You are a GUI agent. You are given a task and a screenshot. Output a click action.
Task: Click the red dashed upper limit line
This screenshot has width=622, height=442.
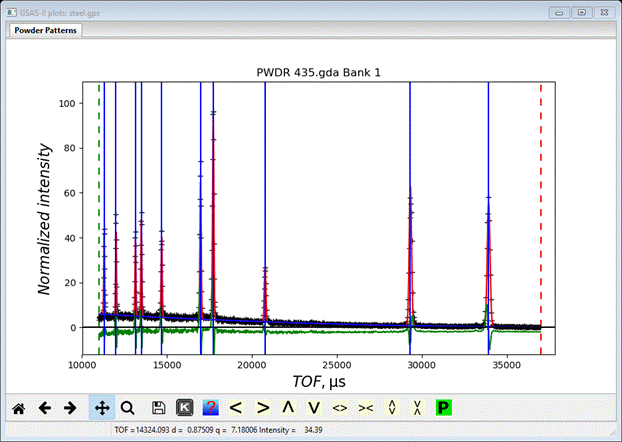541,200
